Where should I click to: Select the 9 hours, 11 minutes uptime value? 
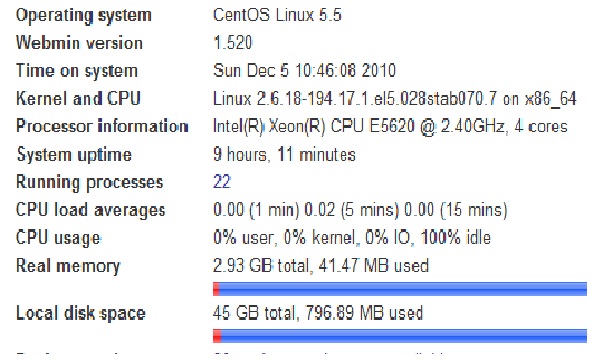tap(284, 154)
